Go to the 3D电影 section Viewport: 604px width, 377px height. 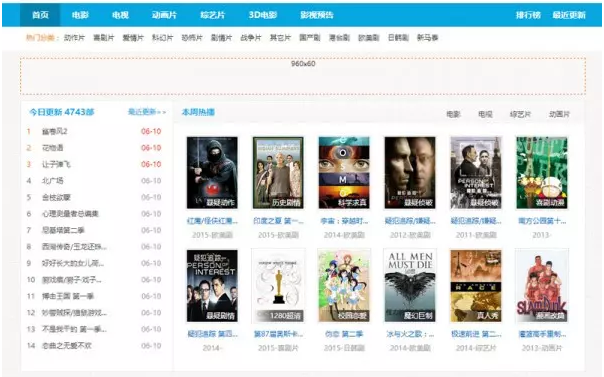tap(263, 15)
